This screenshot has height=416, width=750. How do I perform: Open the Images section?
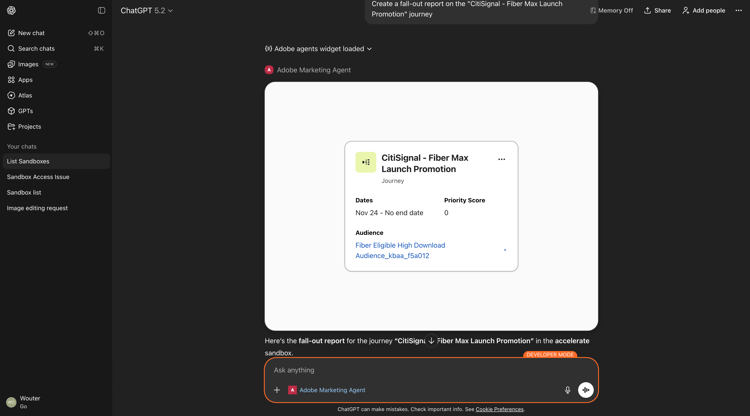pos(56,64)
